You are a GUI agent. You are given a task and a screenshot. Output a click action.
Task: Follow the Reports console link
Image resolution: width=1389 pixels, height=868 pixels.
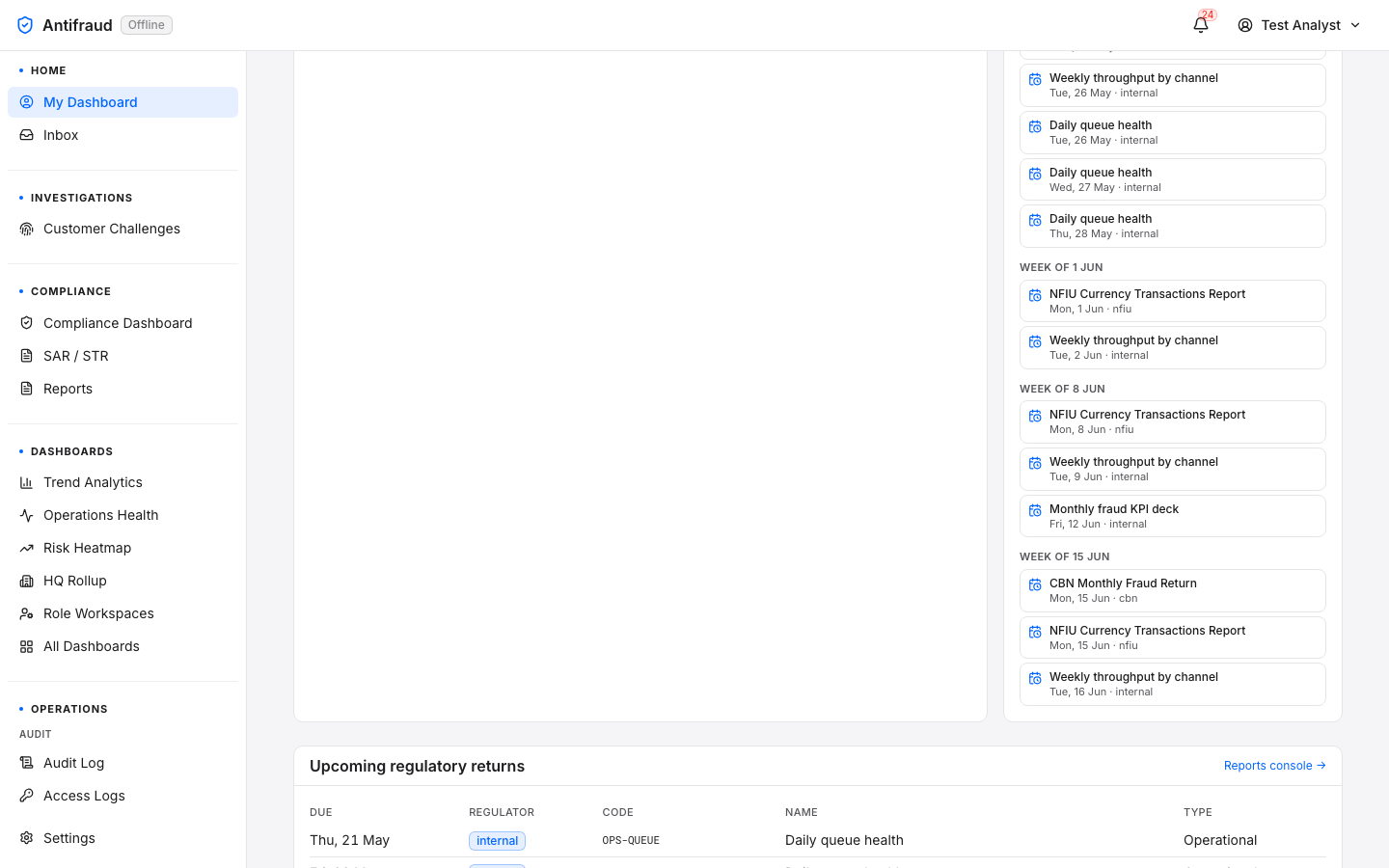(1274, 766)
